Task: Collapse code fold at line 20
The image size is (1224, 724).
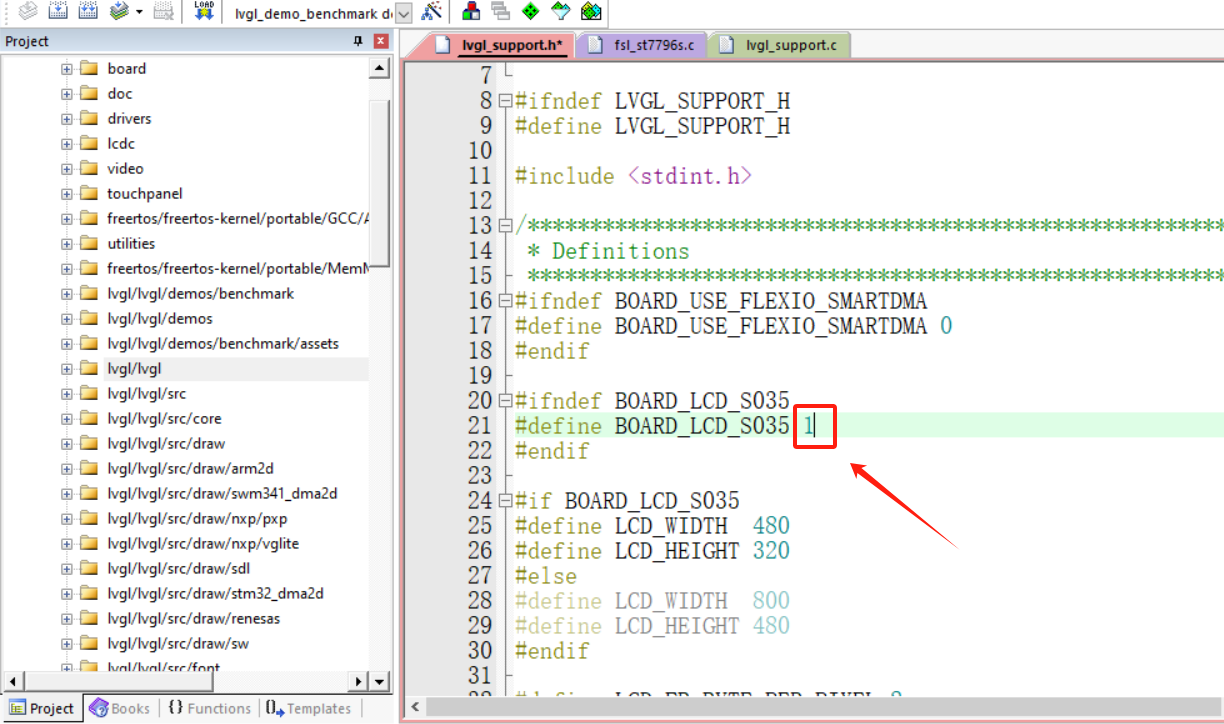Action: 506,401
